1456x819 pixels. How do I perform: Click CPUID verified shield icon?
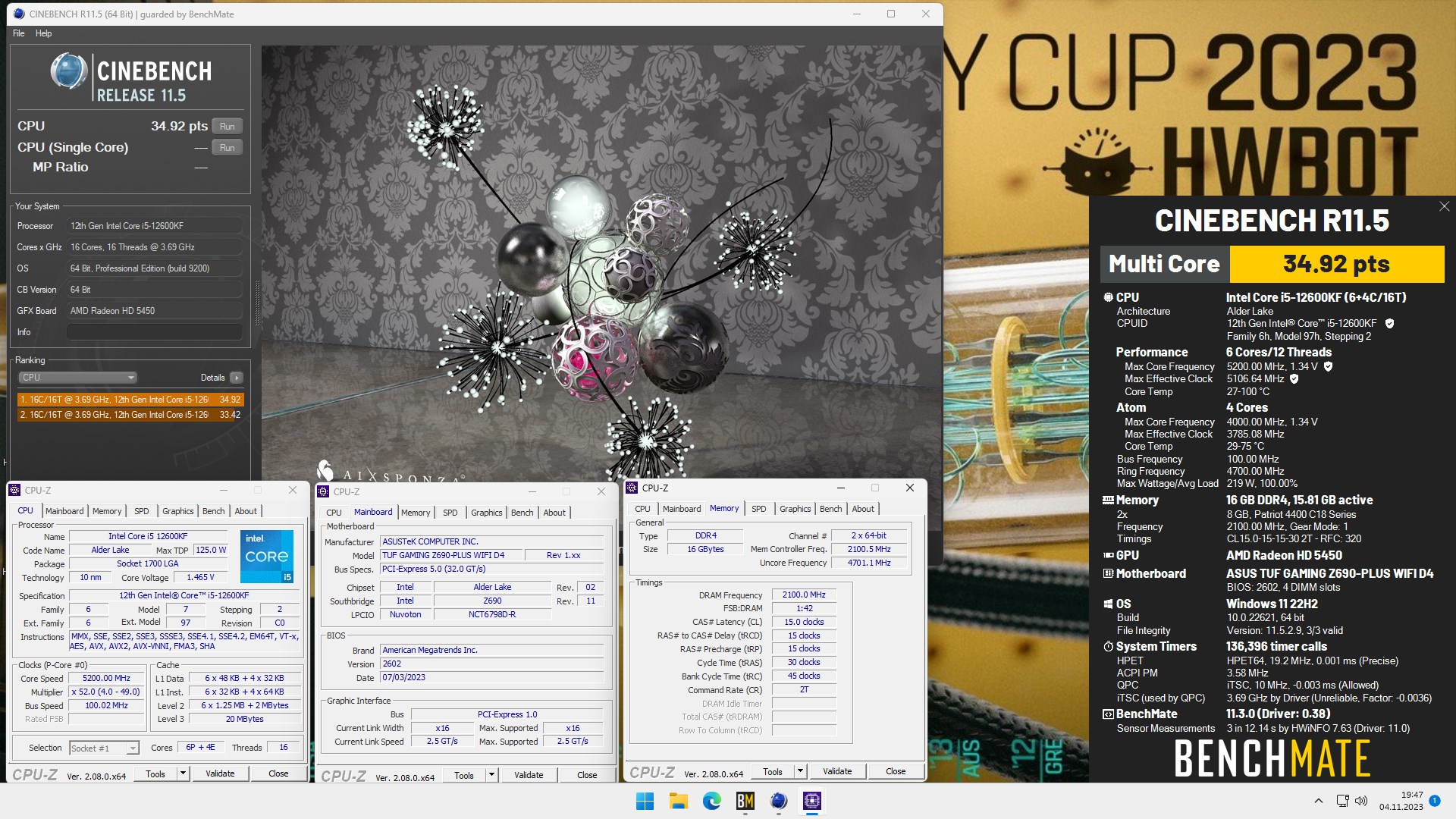pos(1389,323)
